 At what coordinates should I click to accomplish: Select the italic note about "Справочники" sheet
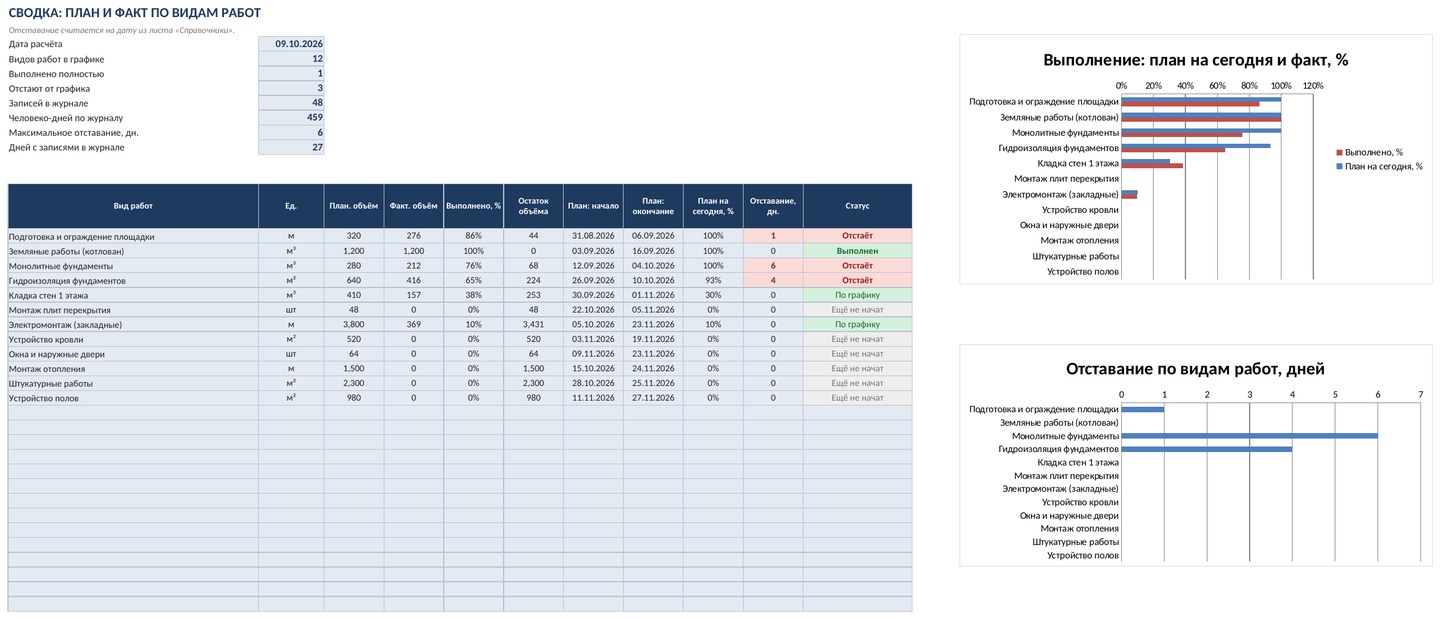[121, 30]
